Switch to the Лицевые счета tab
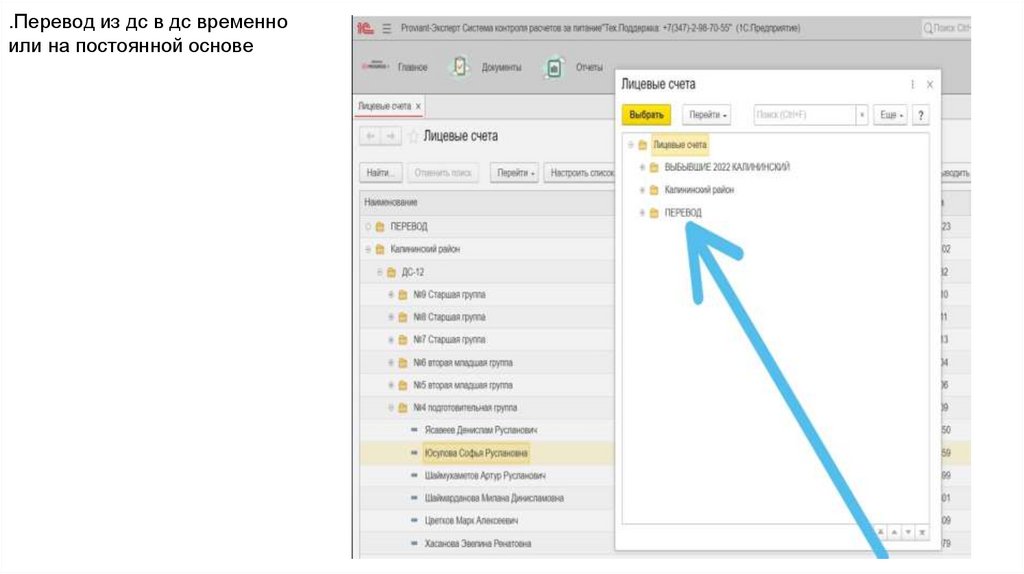This screenshot has height=574, width=1024. click(x=385, y=106)
